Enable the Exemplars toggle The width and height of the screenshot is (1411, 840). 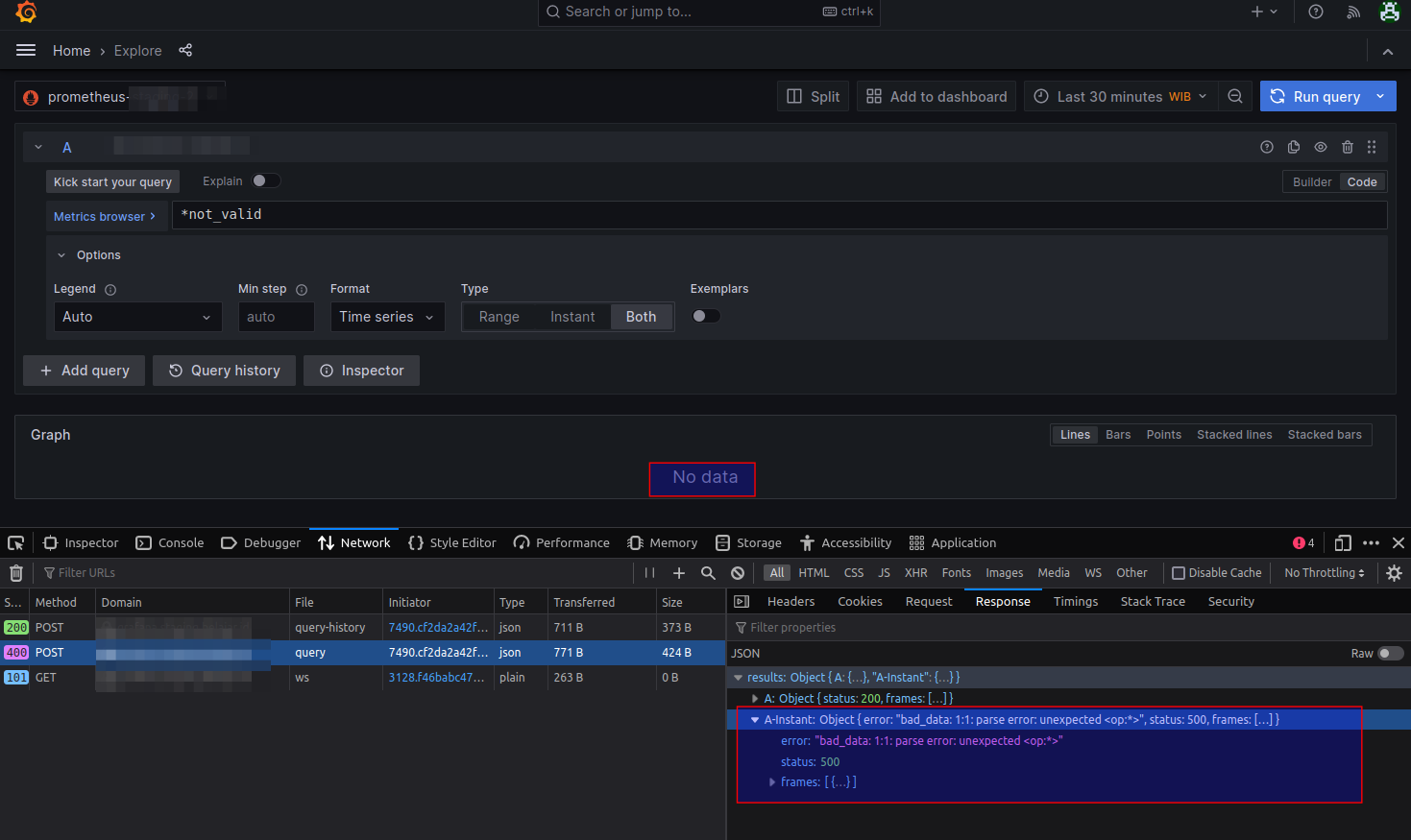point(706,316)
